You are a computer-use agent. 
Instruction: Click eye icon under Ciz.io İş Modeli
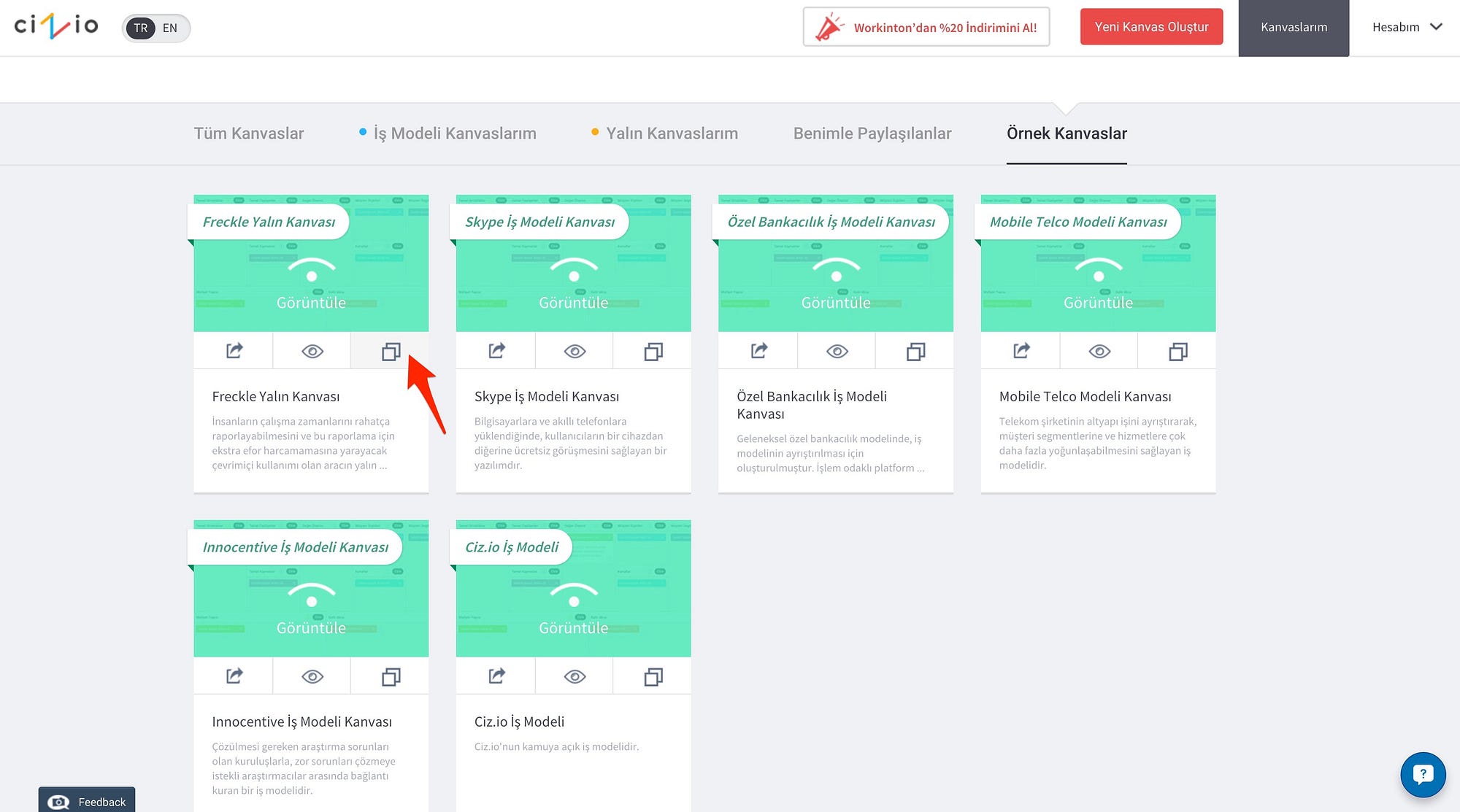(575, 676)
